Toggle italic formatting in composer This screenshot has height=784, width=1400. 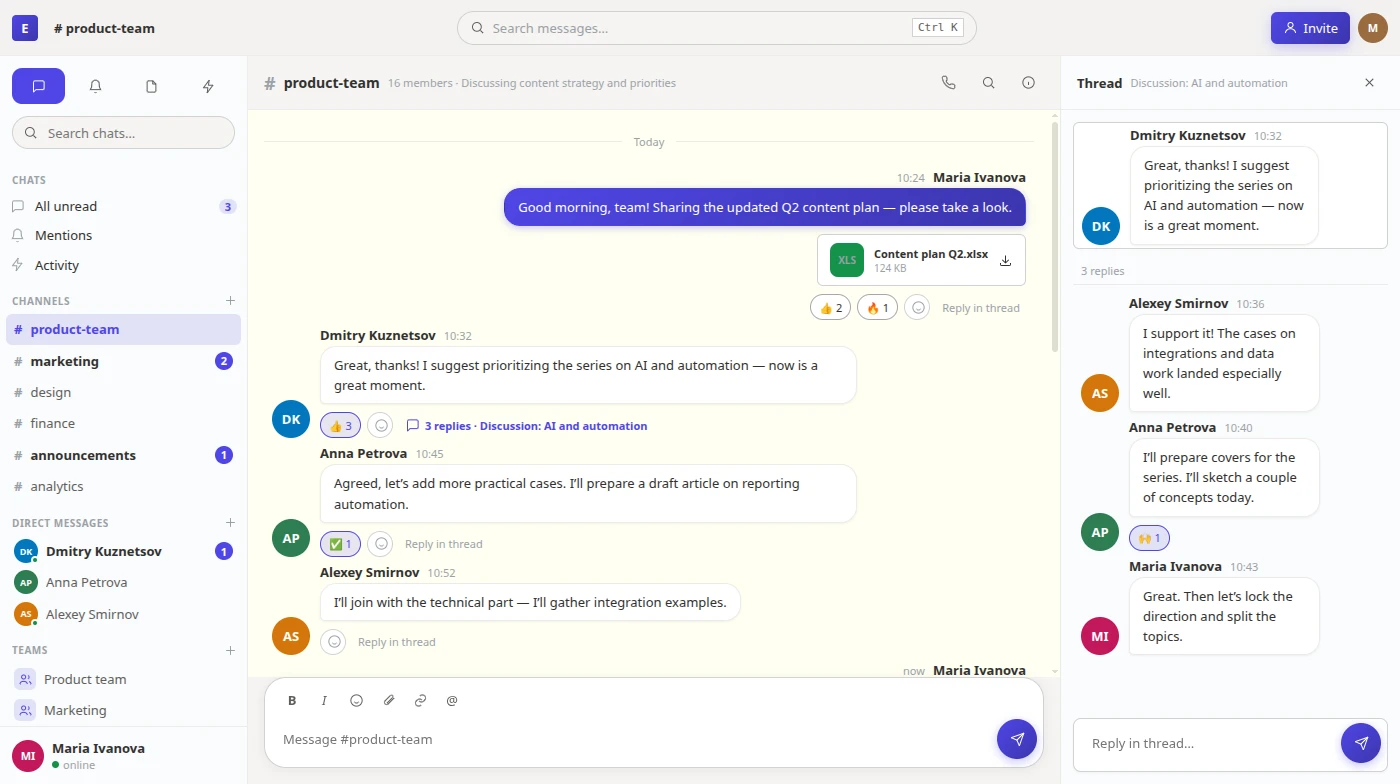click(324, 701)
